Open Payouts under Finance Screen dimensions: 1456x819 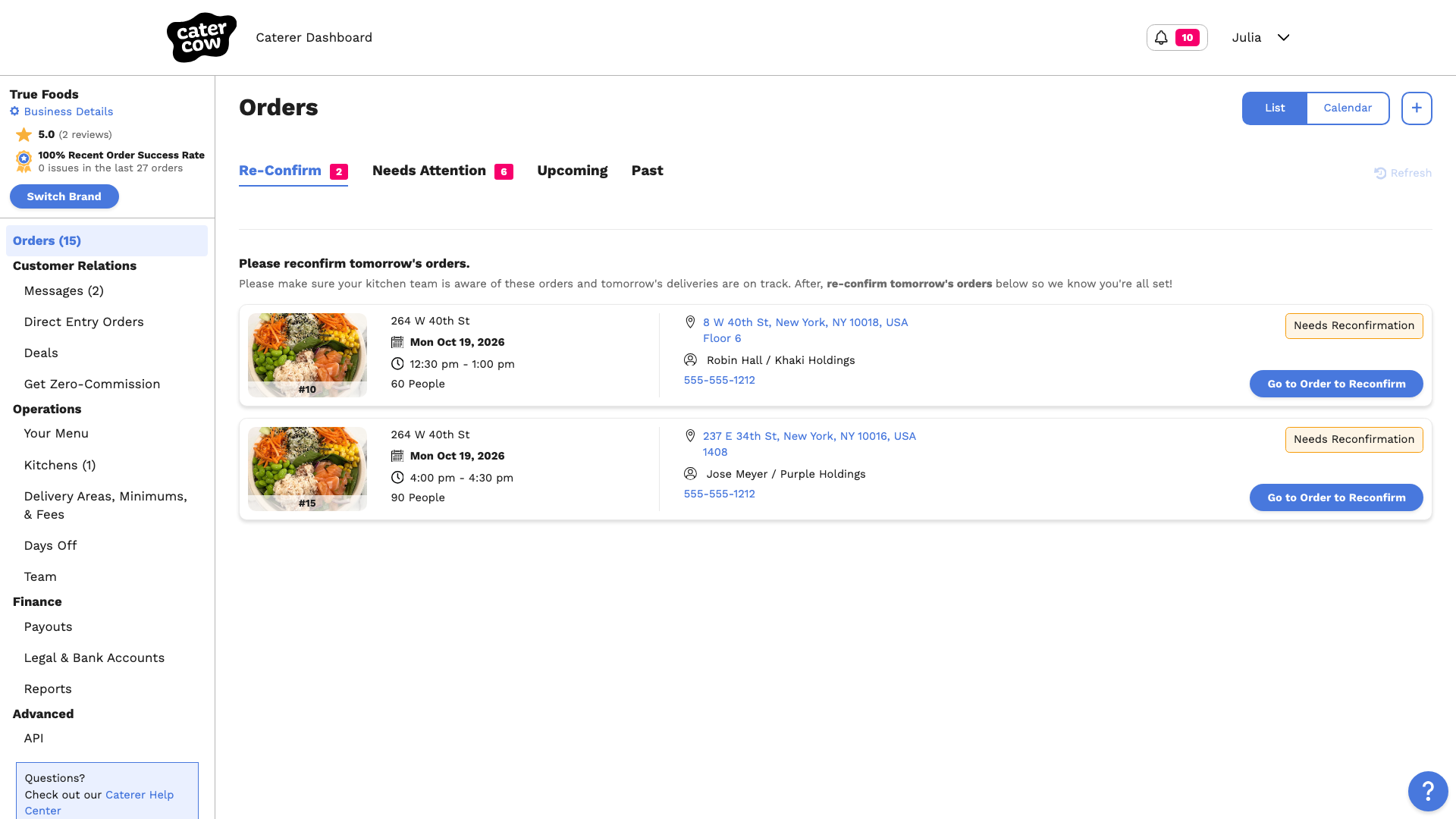(x=48, y=627)
